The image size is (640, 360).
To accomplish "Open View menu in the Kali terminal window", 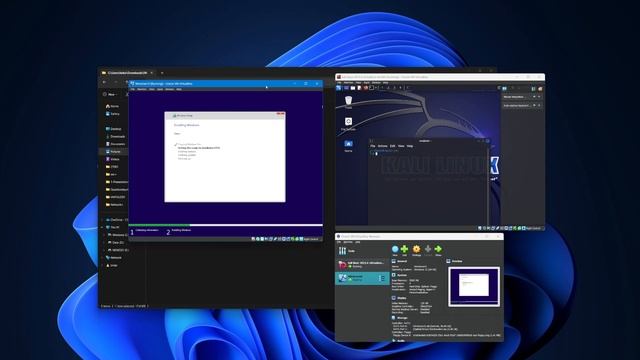I will coord(401,146).
